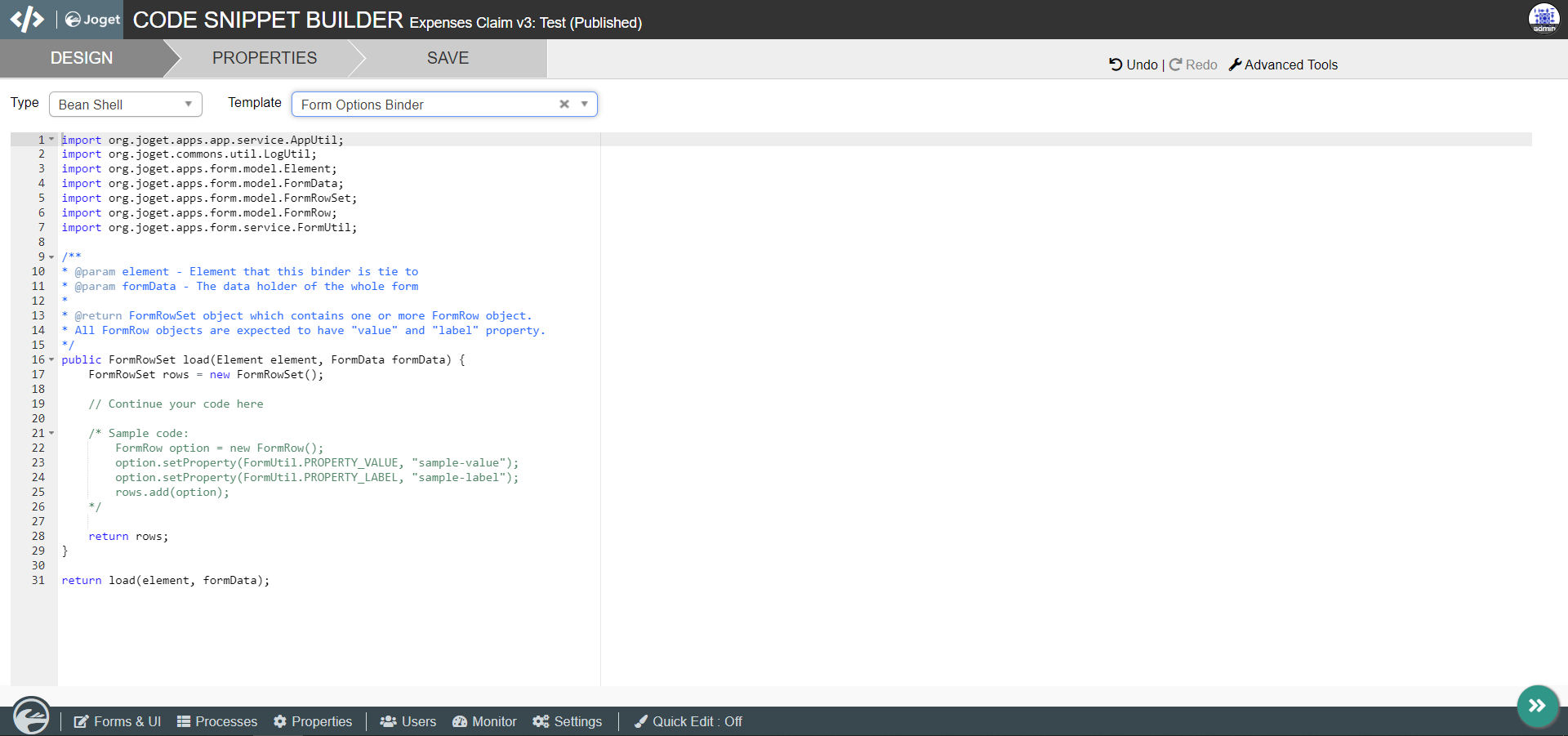Image resolution: width=1568 pixels, height=736 pixels.
Task: Open the Type Bean Shell dropdown
Action: point(125,105)
